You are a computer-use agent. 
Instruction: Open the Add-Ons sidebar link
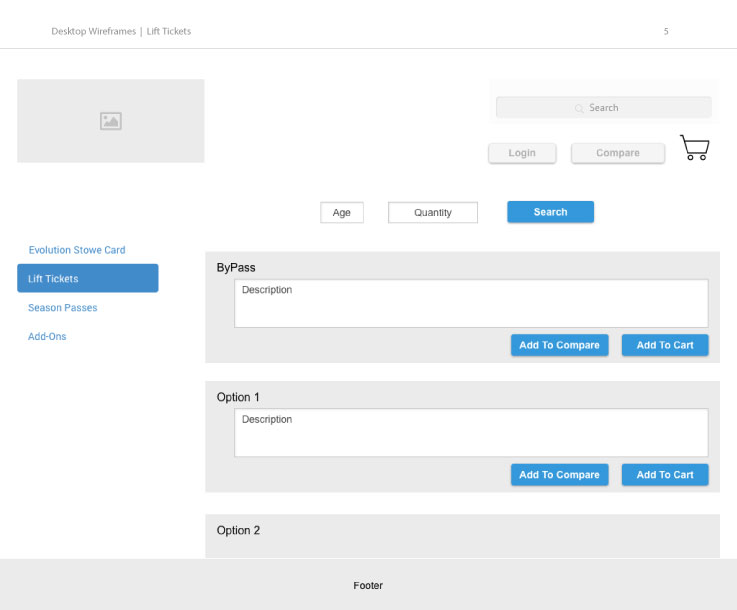47,337
